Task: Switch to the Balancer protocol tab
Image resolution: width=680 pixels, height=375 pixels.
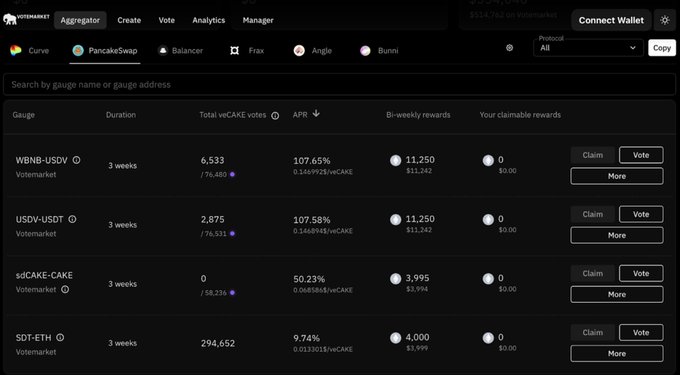Action: 180,51
